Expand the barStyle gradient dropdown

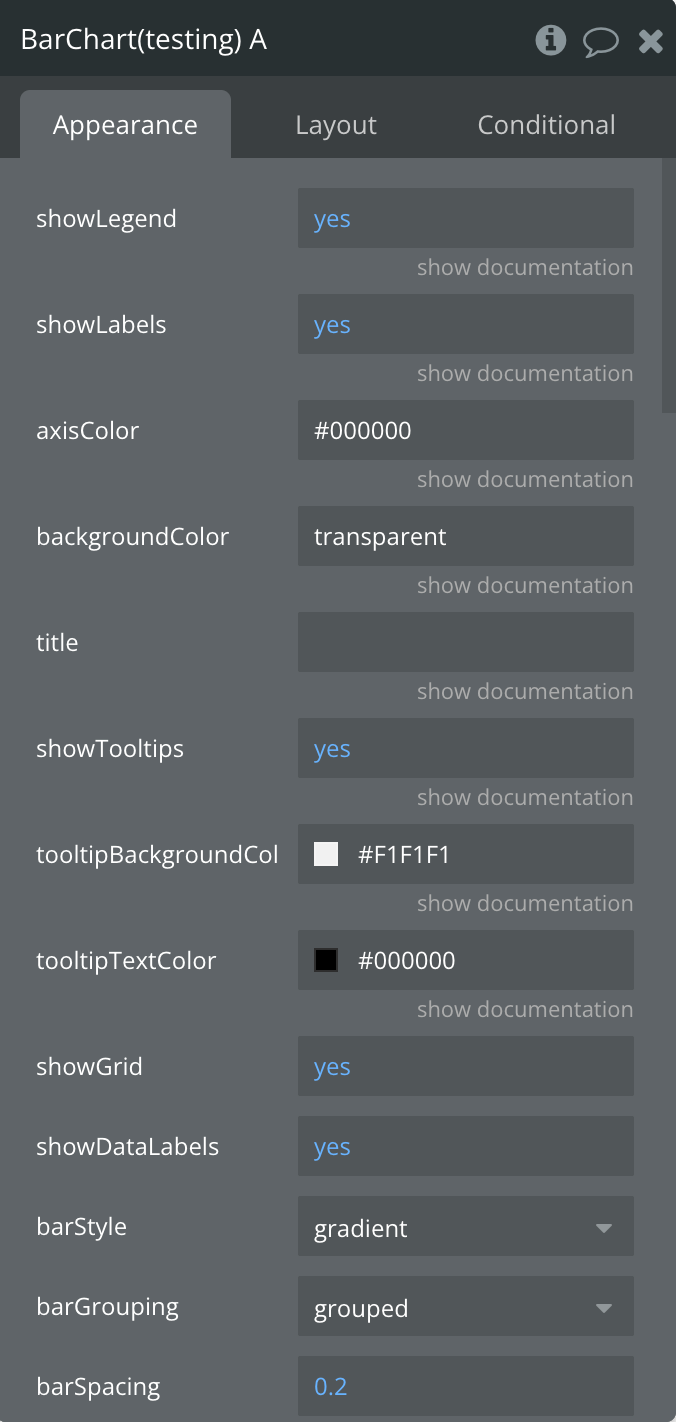coord(465,1227)
